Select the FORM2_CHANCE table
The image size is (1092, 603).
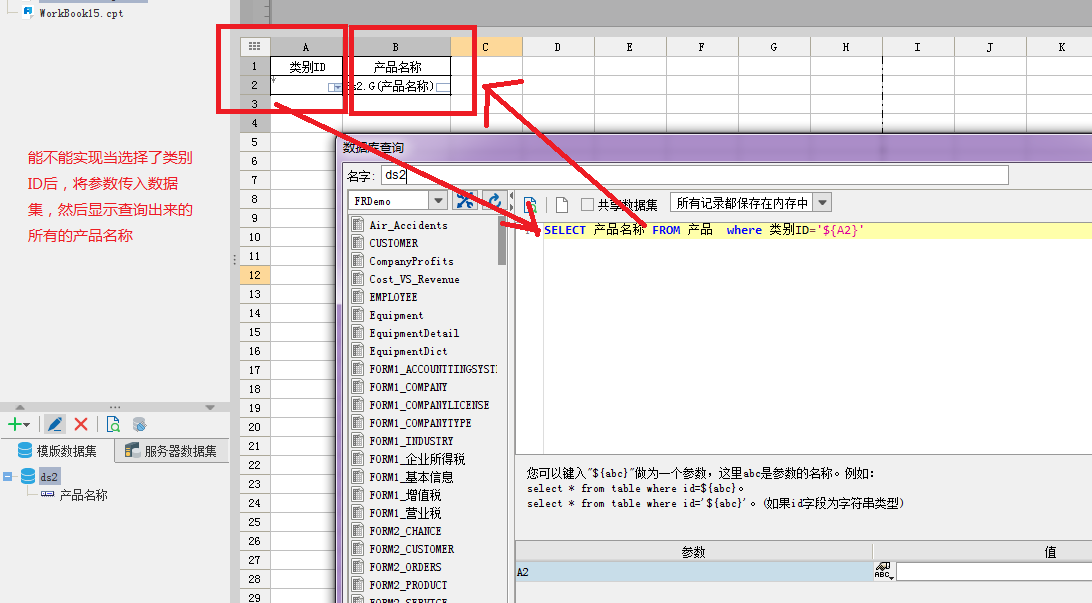405,531
